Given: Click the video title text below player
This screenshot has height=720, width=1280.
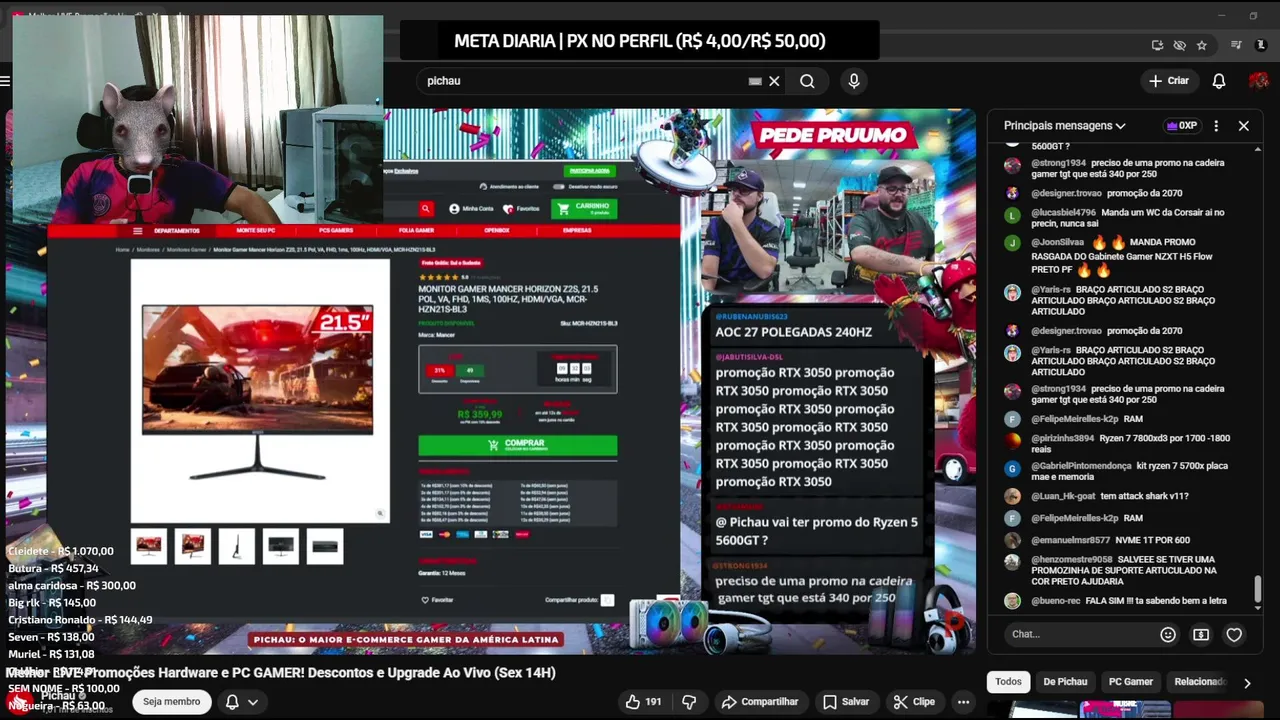Looking at the screenshot, I should (280, 673).
